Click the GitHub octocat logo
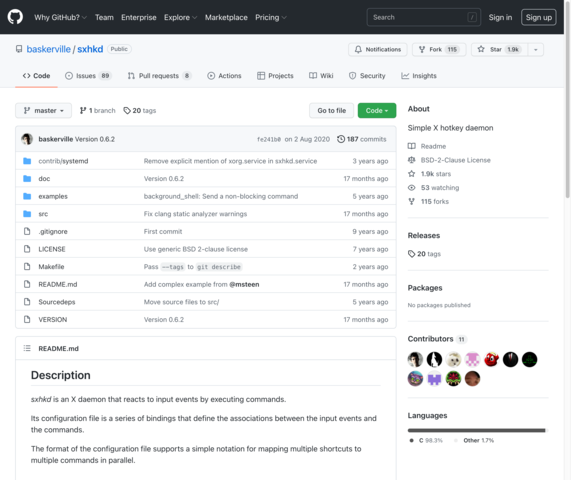The width and height of the screenshot is (571, 480). 15,17
